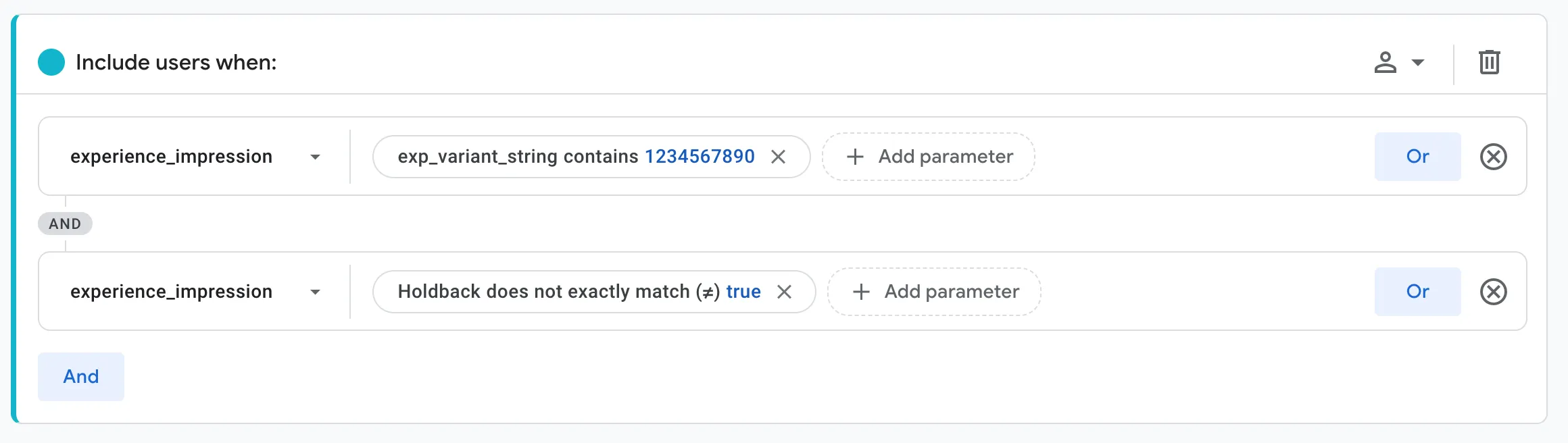
Task: Expand the first experience_impression event dropdown
Action: [x=315, y=157]
